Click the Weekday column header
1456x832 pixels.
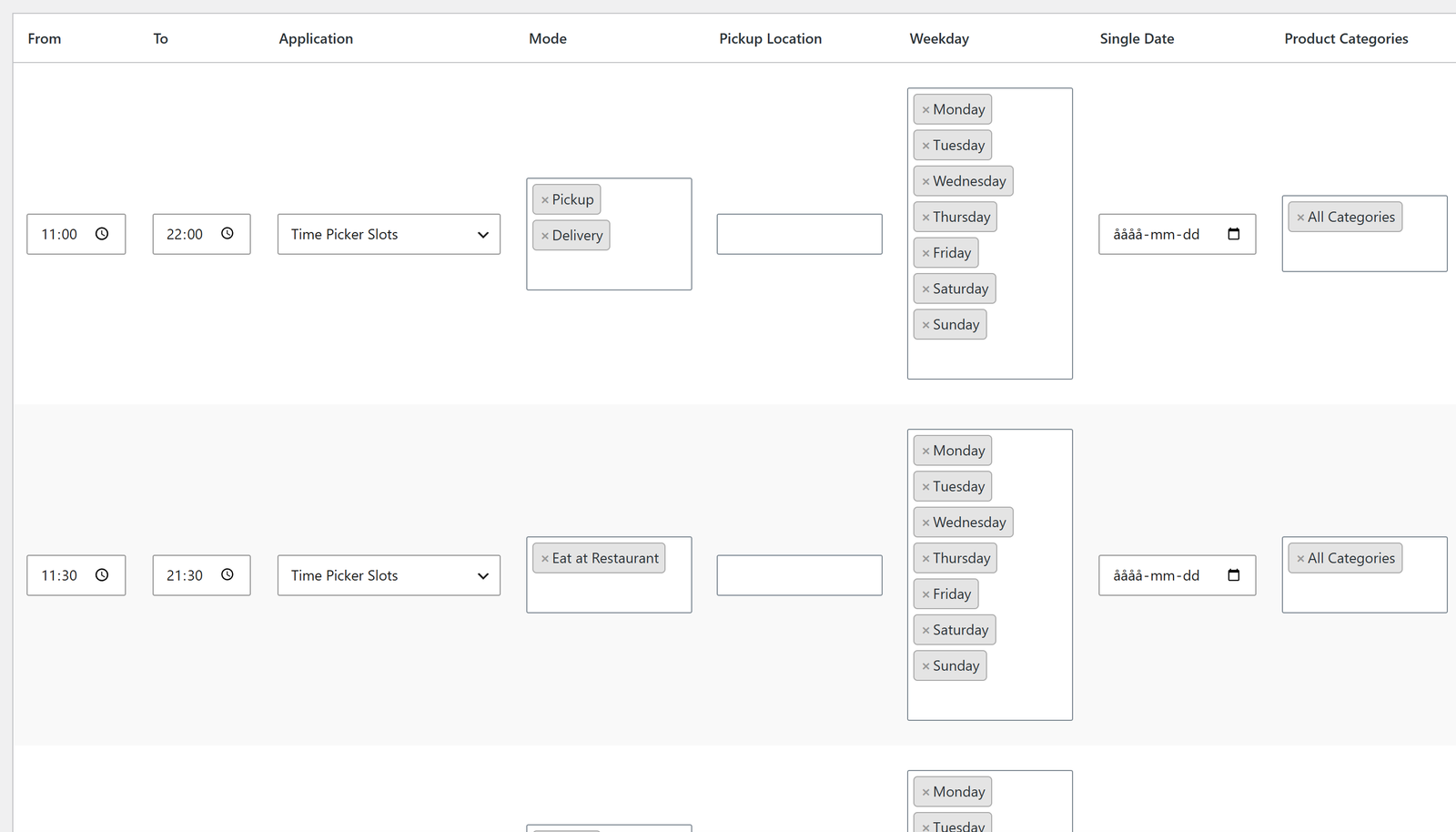click(939, 38)
